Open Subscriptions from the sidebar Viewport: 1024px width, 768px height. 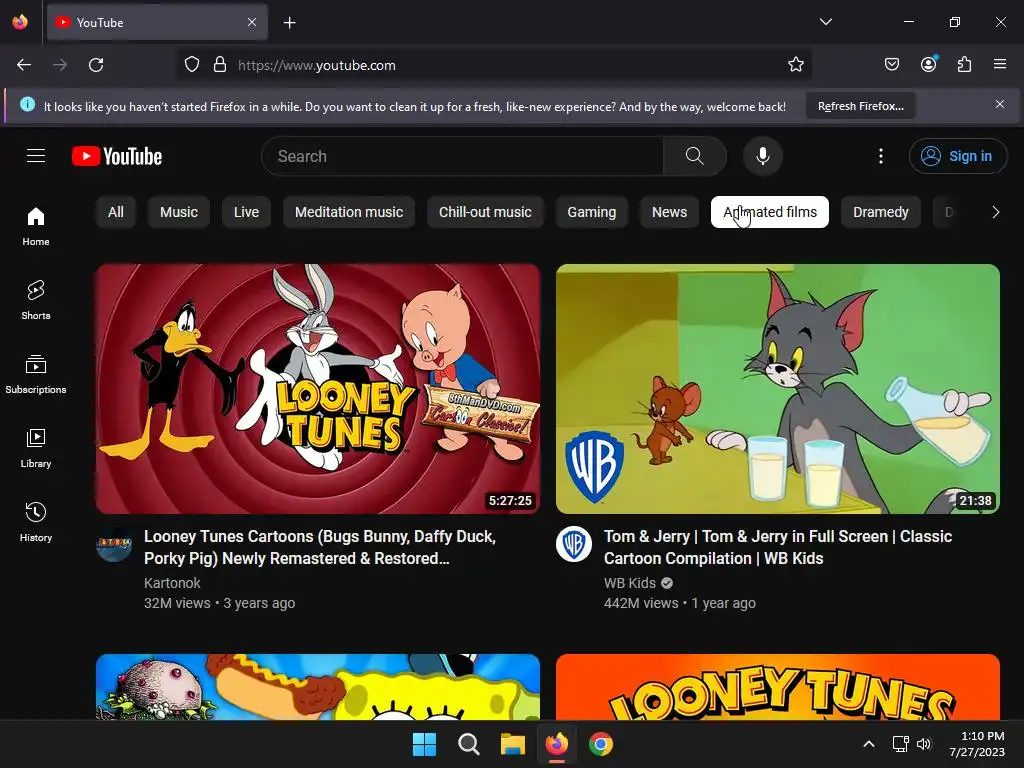(x=36, y=374)
